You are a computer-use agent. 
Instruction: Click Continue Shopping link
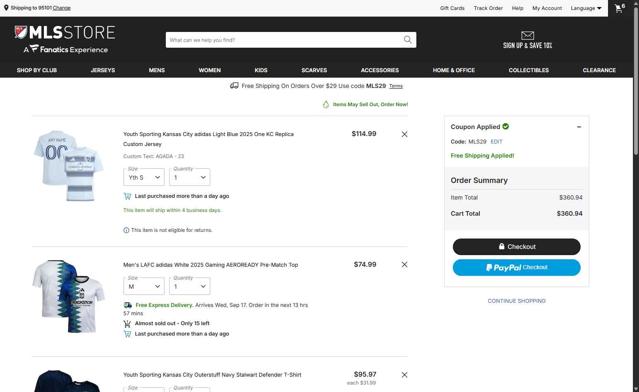click(x=516, y=301)
